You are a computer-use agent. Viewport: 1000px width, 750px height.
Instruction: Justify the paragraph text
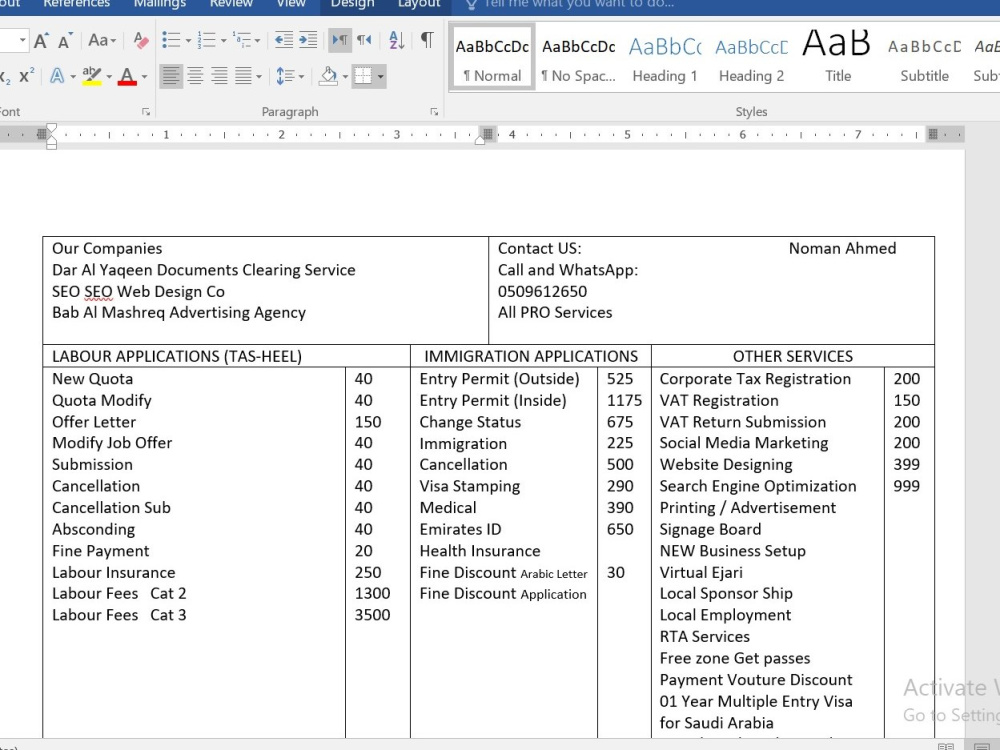tap(243, 77)
